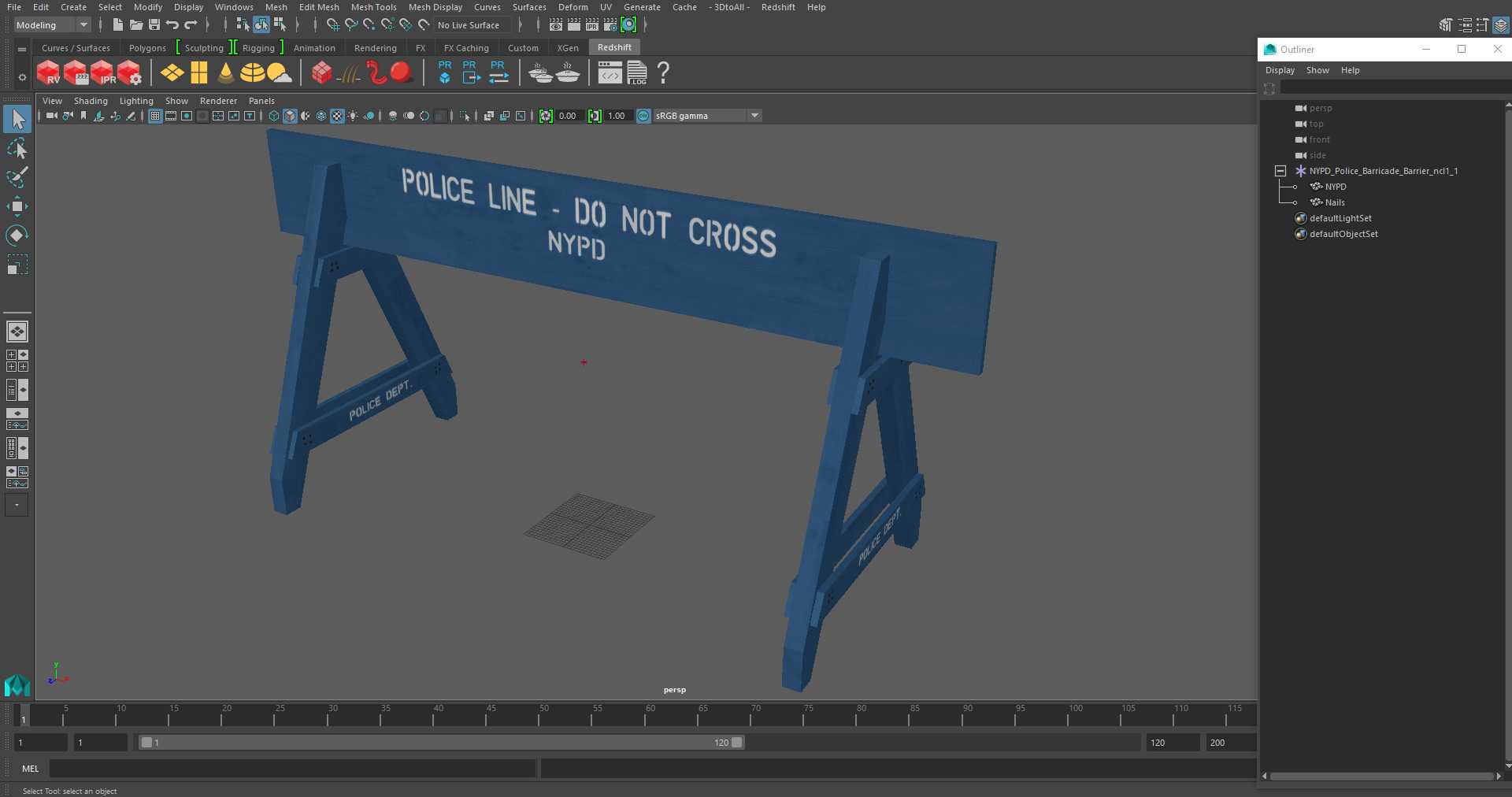Choose the Rotate tool
This screenshot has width=1512, height=797.
[x=17, y=235]
